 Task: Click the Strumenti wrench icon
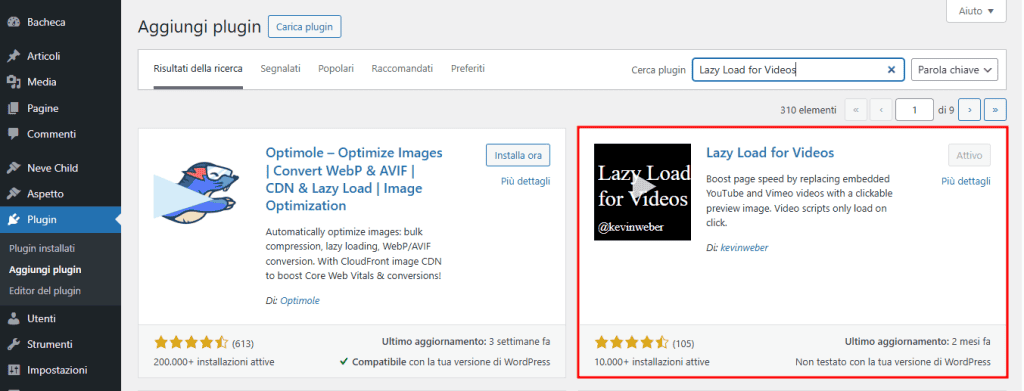pos(13,344)
